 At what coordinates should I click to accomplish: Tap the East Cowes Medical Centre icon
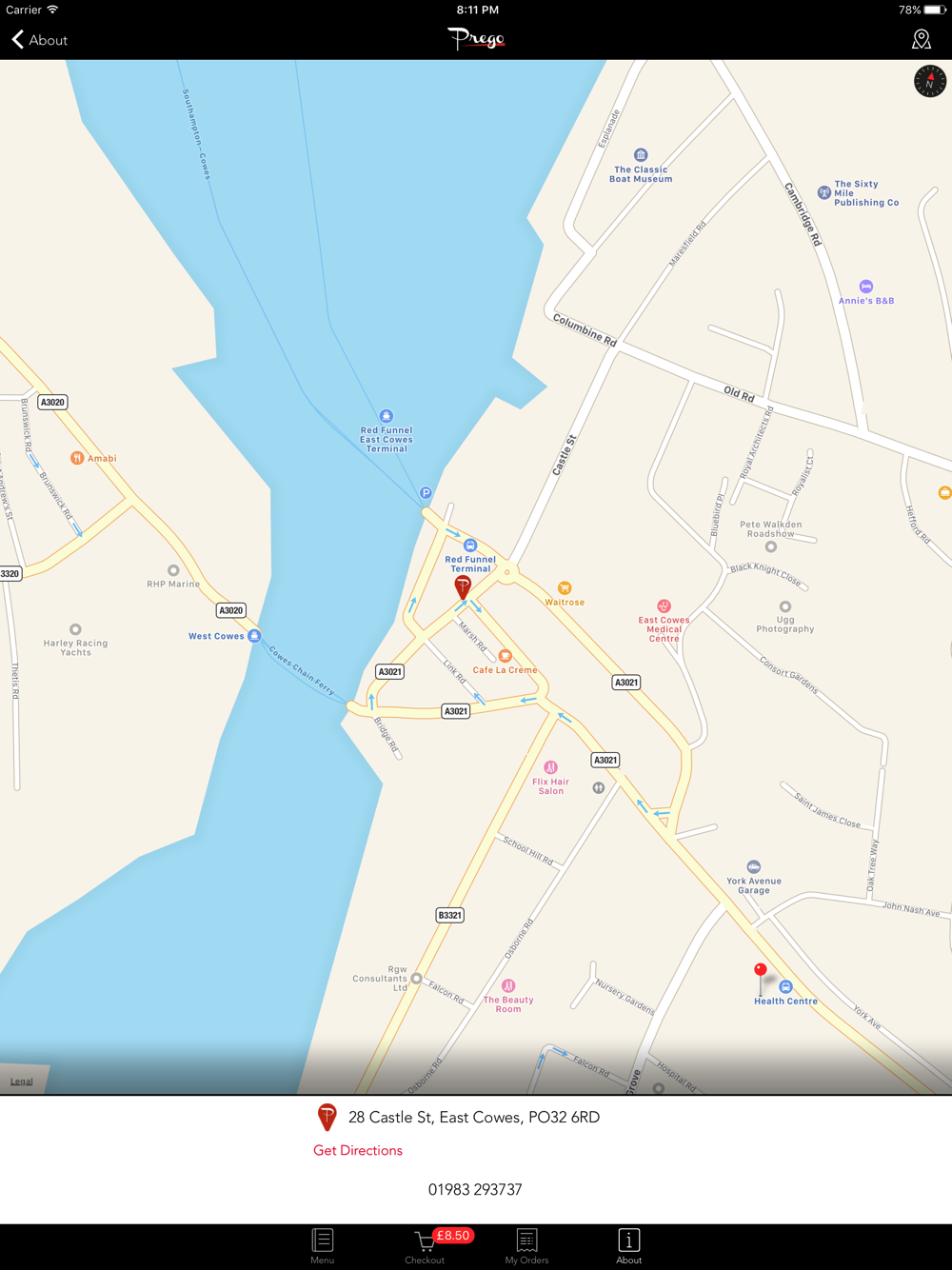point(664,606)
